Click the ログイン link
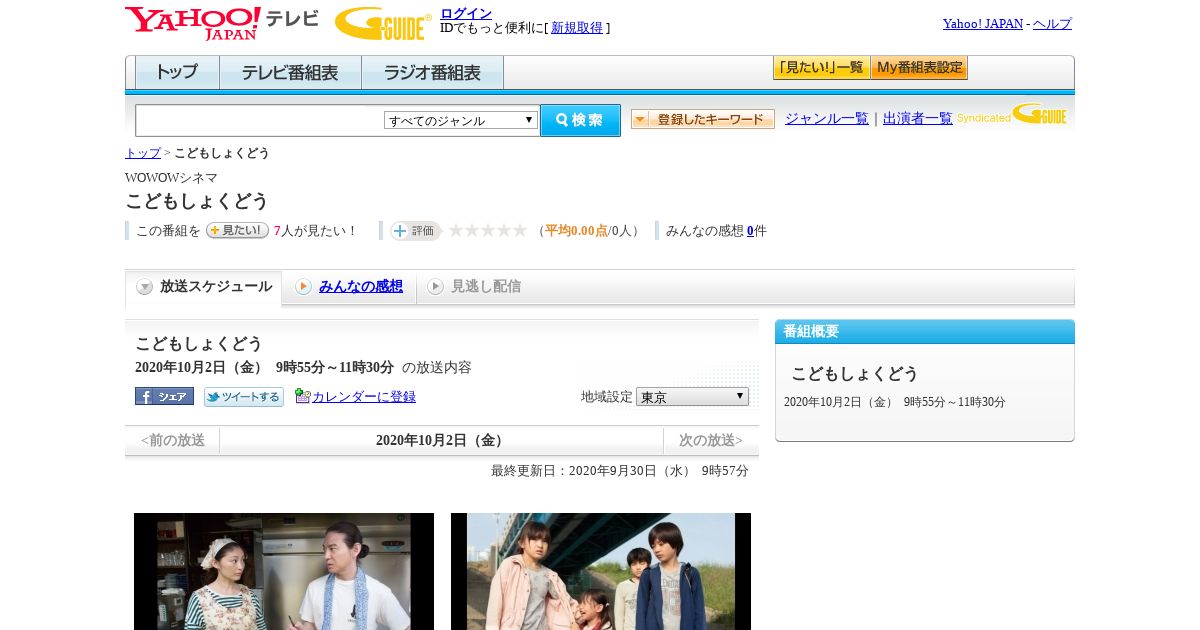This screenshot has width=1200, height=630. coord(466,13)
